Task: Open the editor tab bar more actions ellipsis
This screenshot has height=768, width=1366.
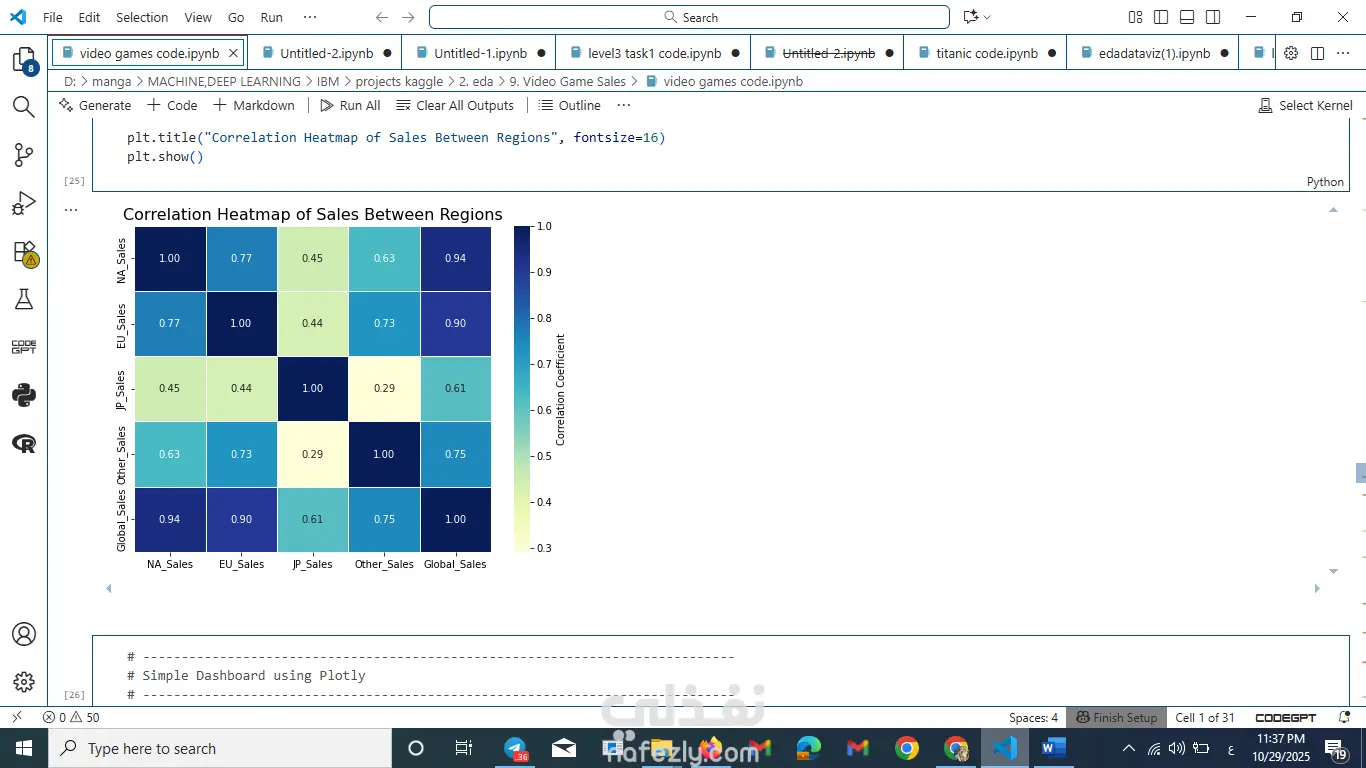Action: tap(1343, 53)
